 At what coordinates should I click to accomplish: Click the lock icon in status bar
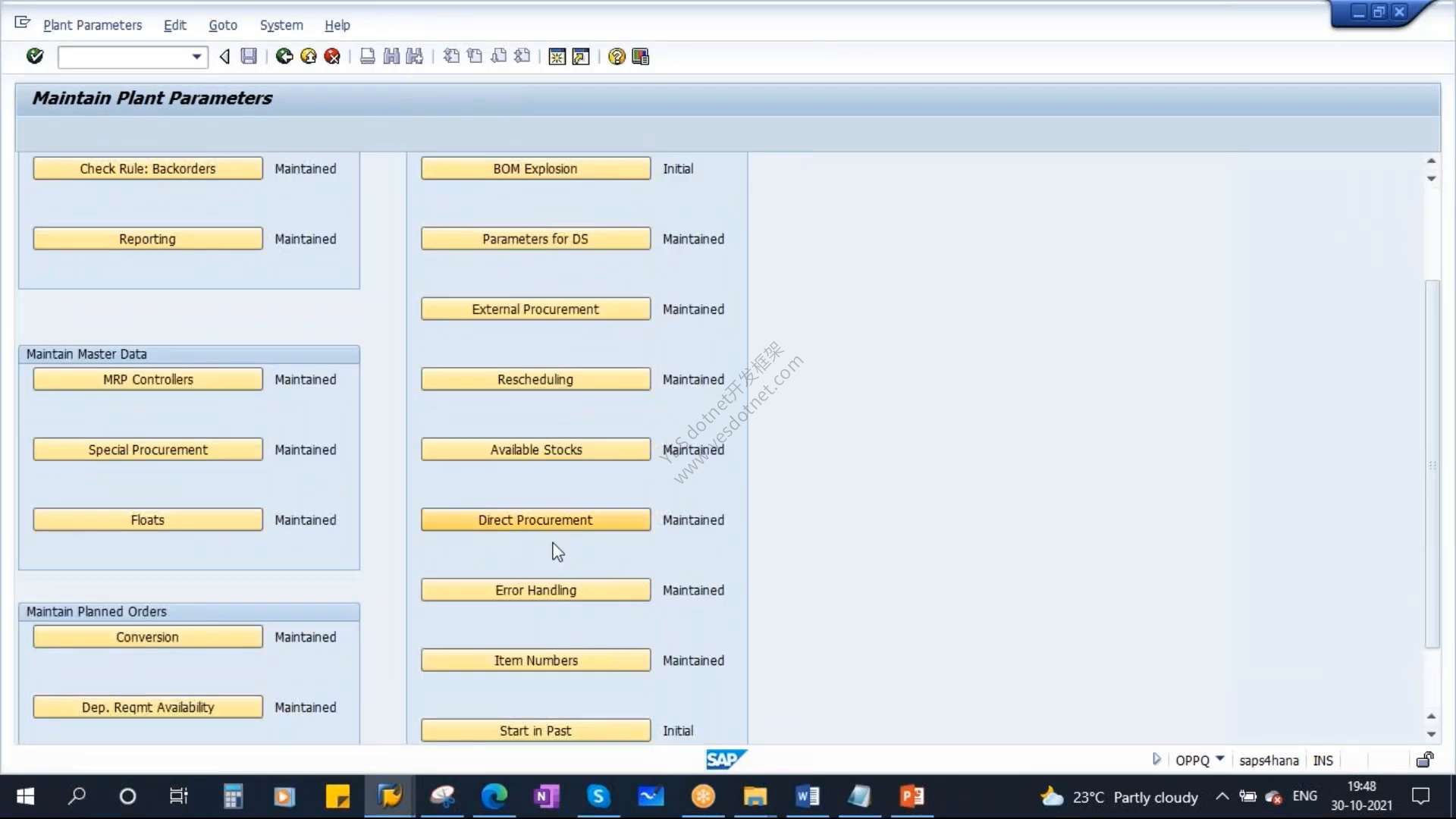pyautogui.click(x=1425, y=759)
